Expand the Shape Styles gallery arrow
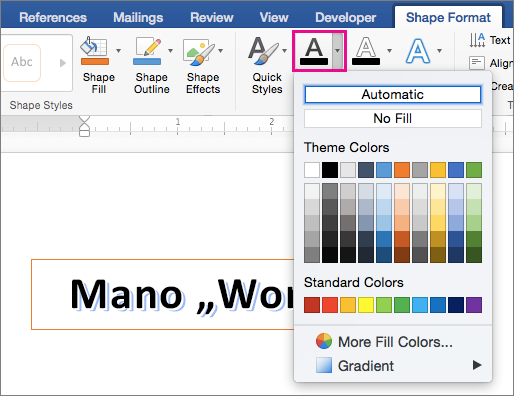The width and height of the screenshot is (514, 396). pyautogui.click(x=62, y=63)
